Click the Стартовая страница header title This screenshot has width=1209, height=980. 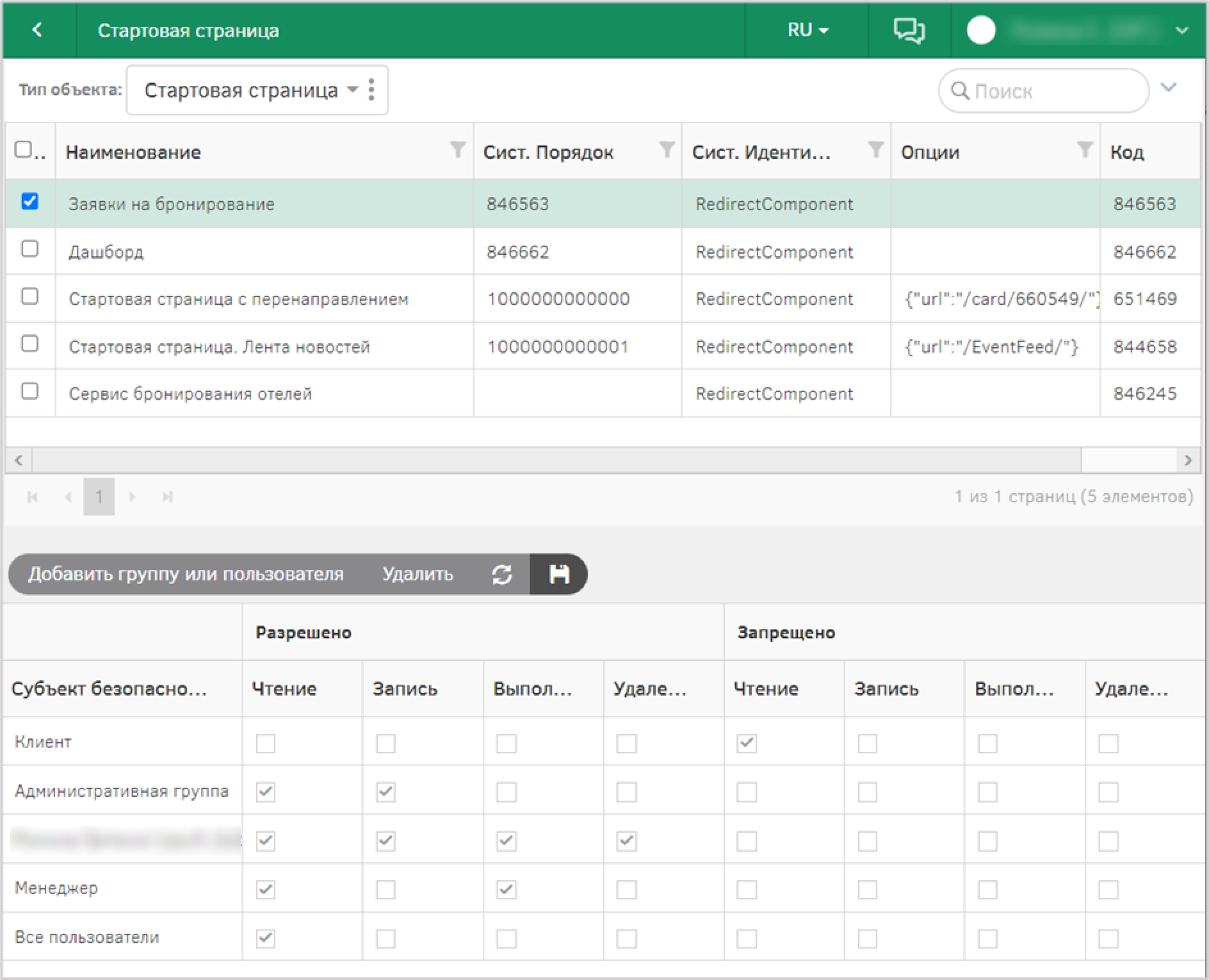tap(188, 31)
